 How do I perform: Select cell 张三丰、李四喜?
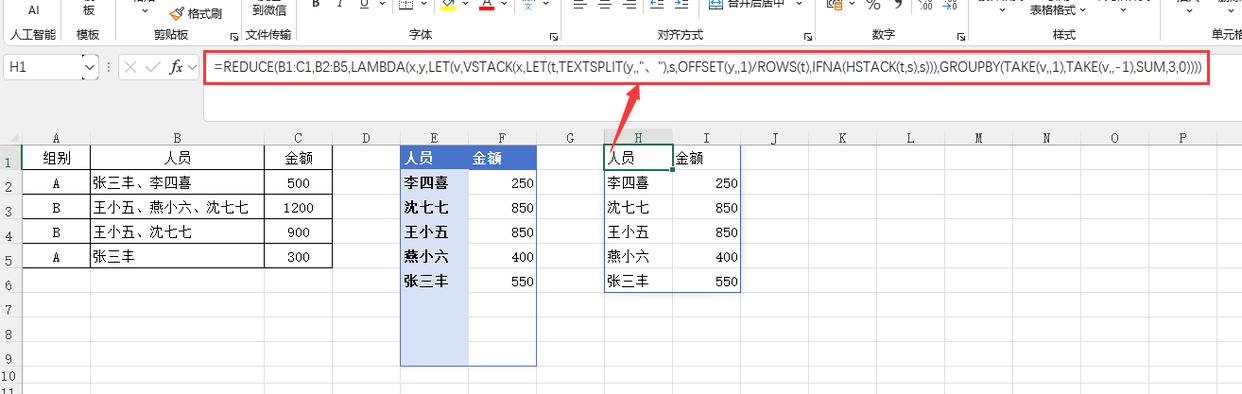pyautogui.click(x=177, y=183)
